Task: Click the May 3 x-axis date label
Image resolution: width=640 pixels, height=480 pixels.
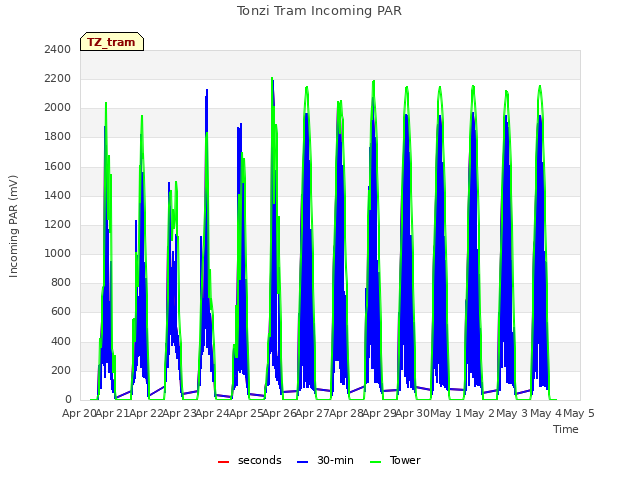Action: coord(512,413)
